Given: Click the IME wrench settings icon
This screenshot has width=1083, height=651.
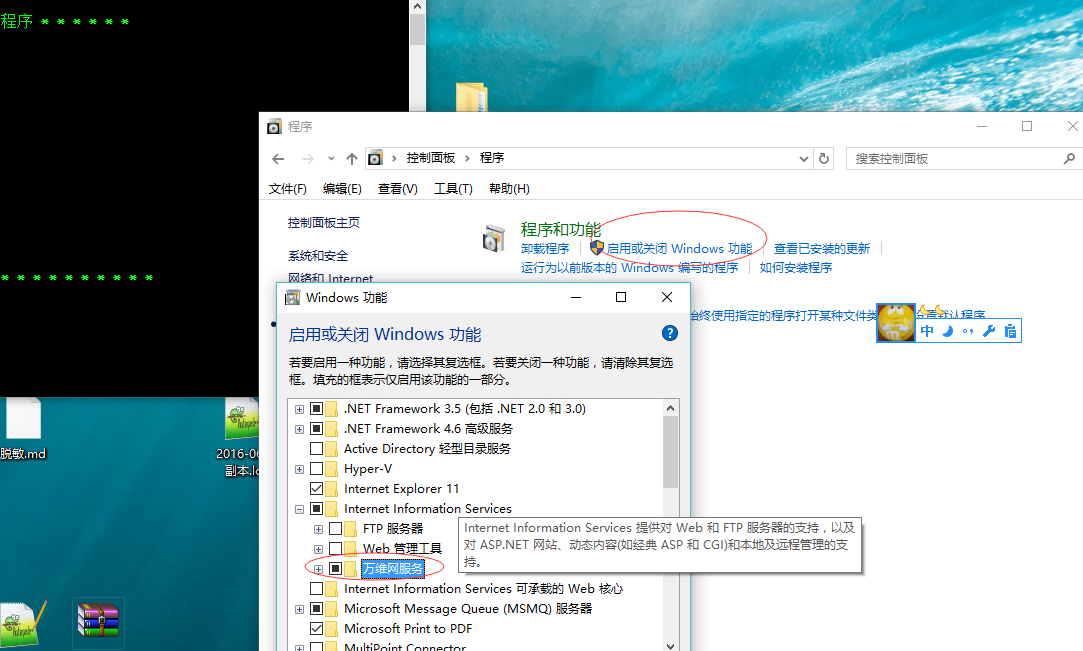Looking at the screenshot, I should (x=989, y=331).
